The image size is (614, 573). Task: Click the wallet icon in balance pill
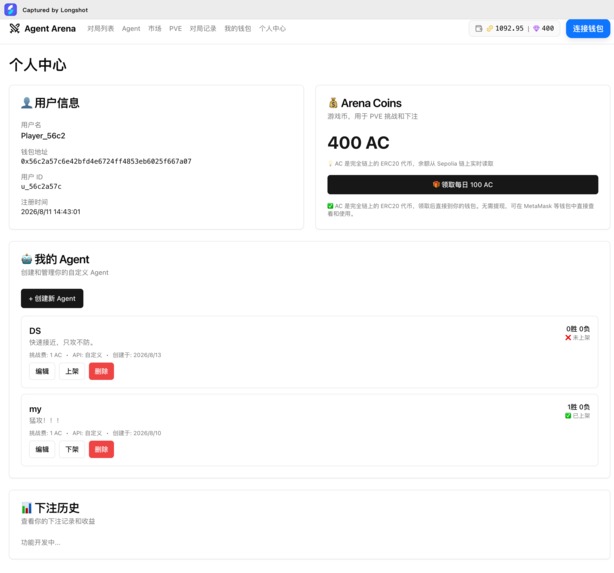[x=479, y=28]
